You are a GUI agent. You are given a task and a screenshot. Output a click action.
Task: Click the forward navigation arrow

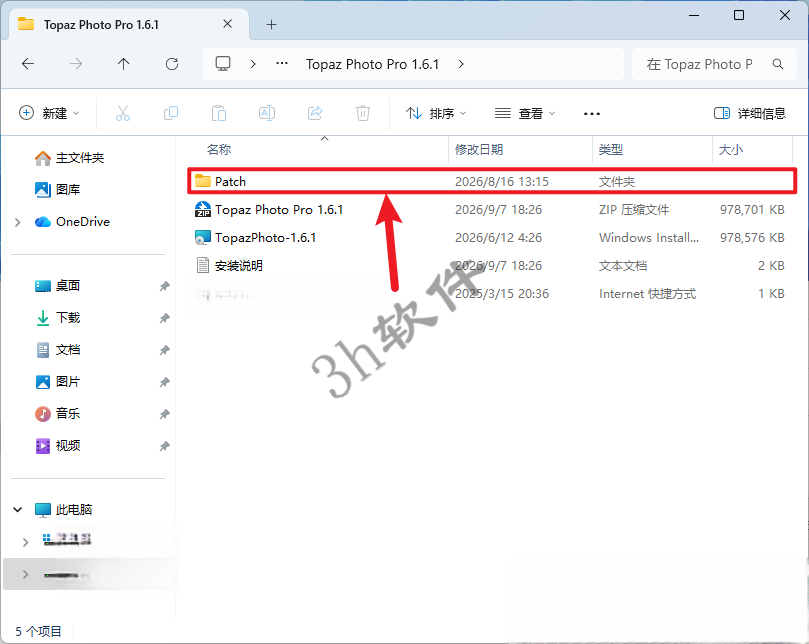76,64
